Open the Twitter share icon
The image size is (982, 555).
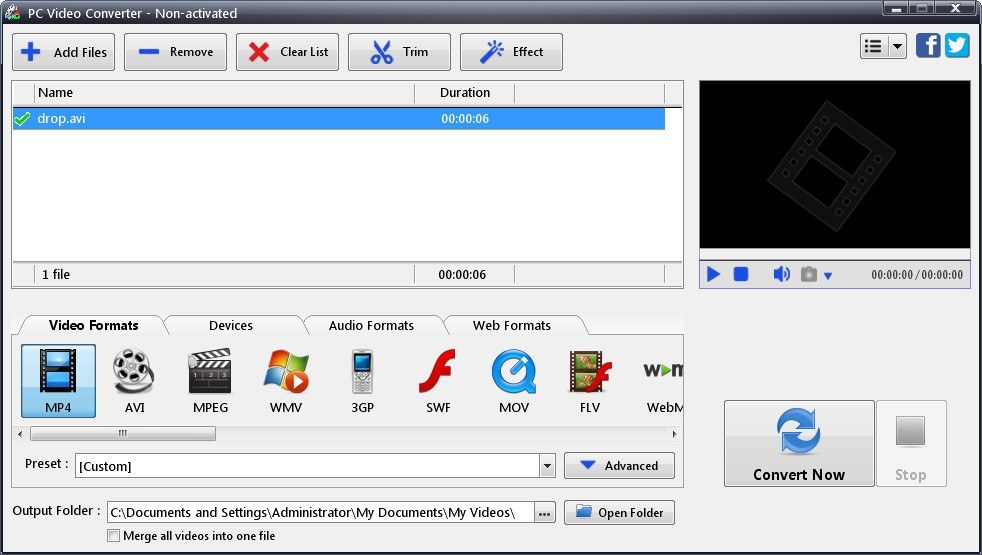(957, 46)
